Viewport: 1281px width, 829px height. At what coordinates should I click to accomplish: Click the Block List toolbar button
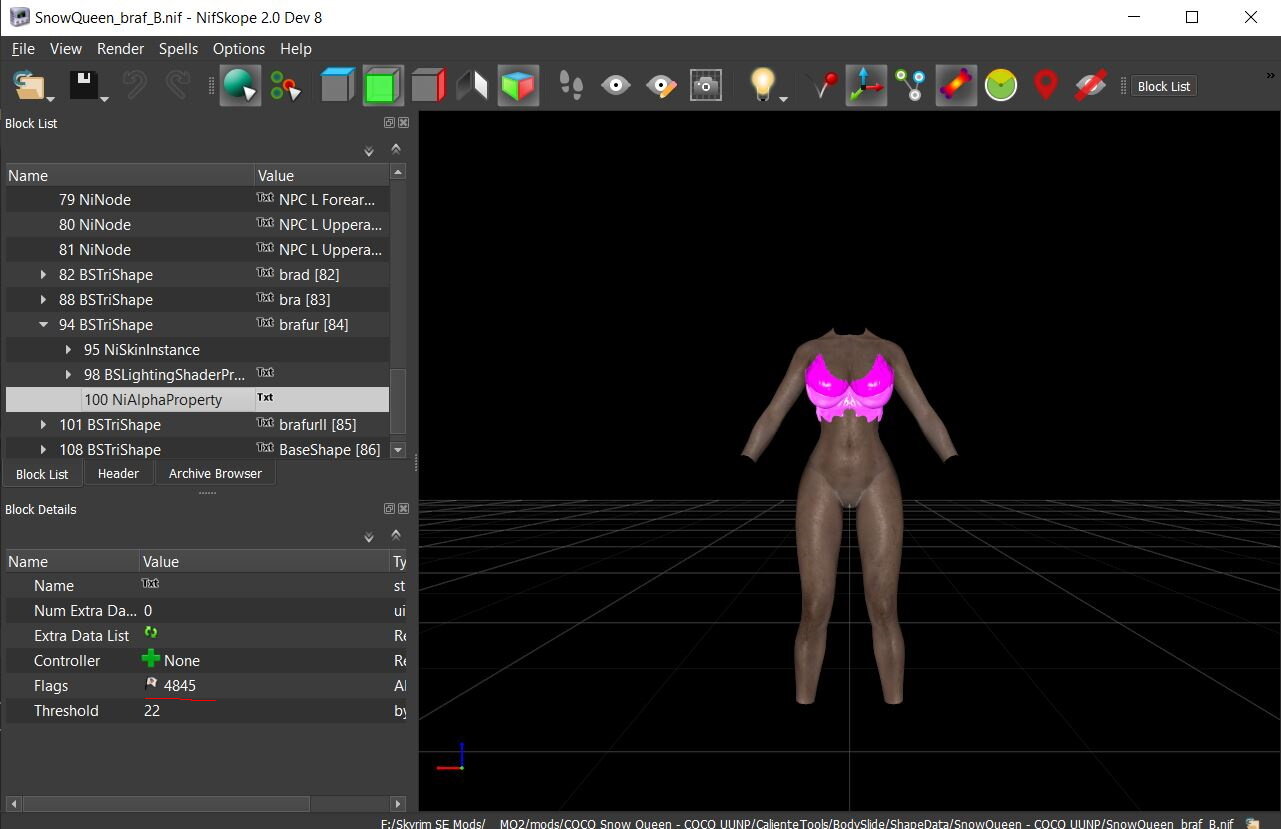[x=1164, y=86]
